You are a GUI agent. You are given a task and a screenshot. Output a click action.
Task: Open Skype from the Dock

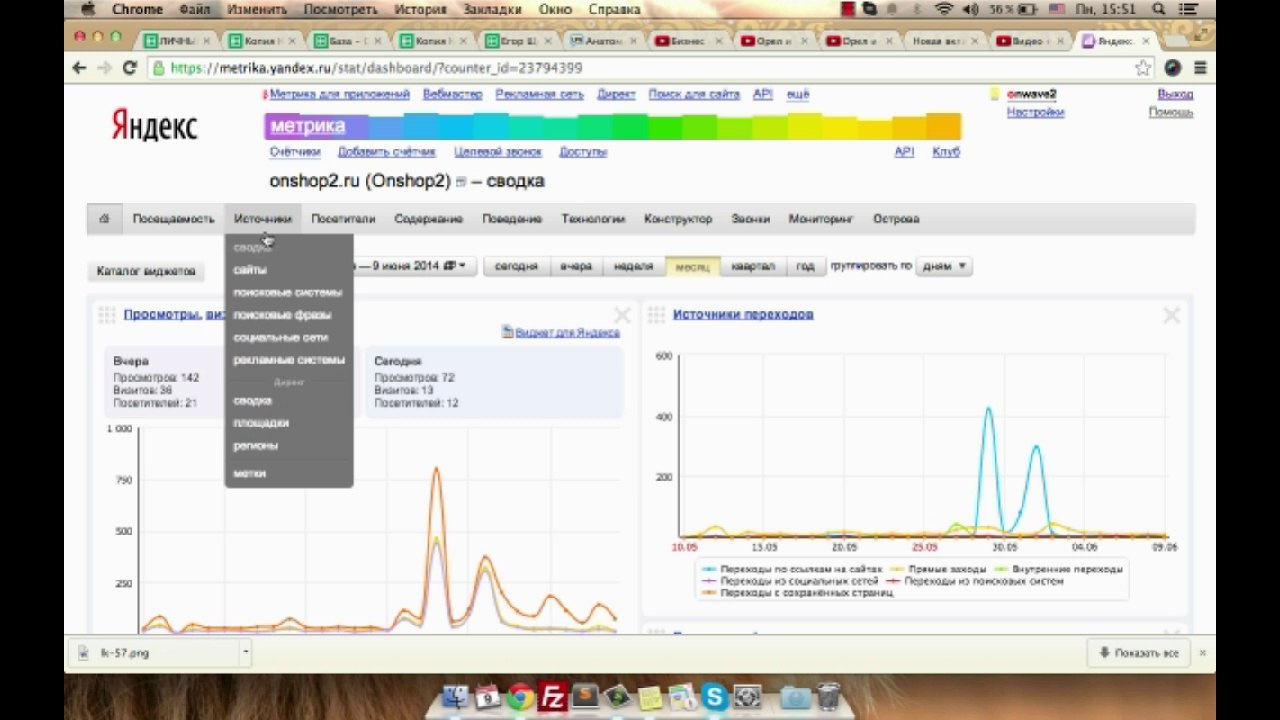pos(714,697)
